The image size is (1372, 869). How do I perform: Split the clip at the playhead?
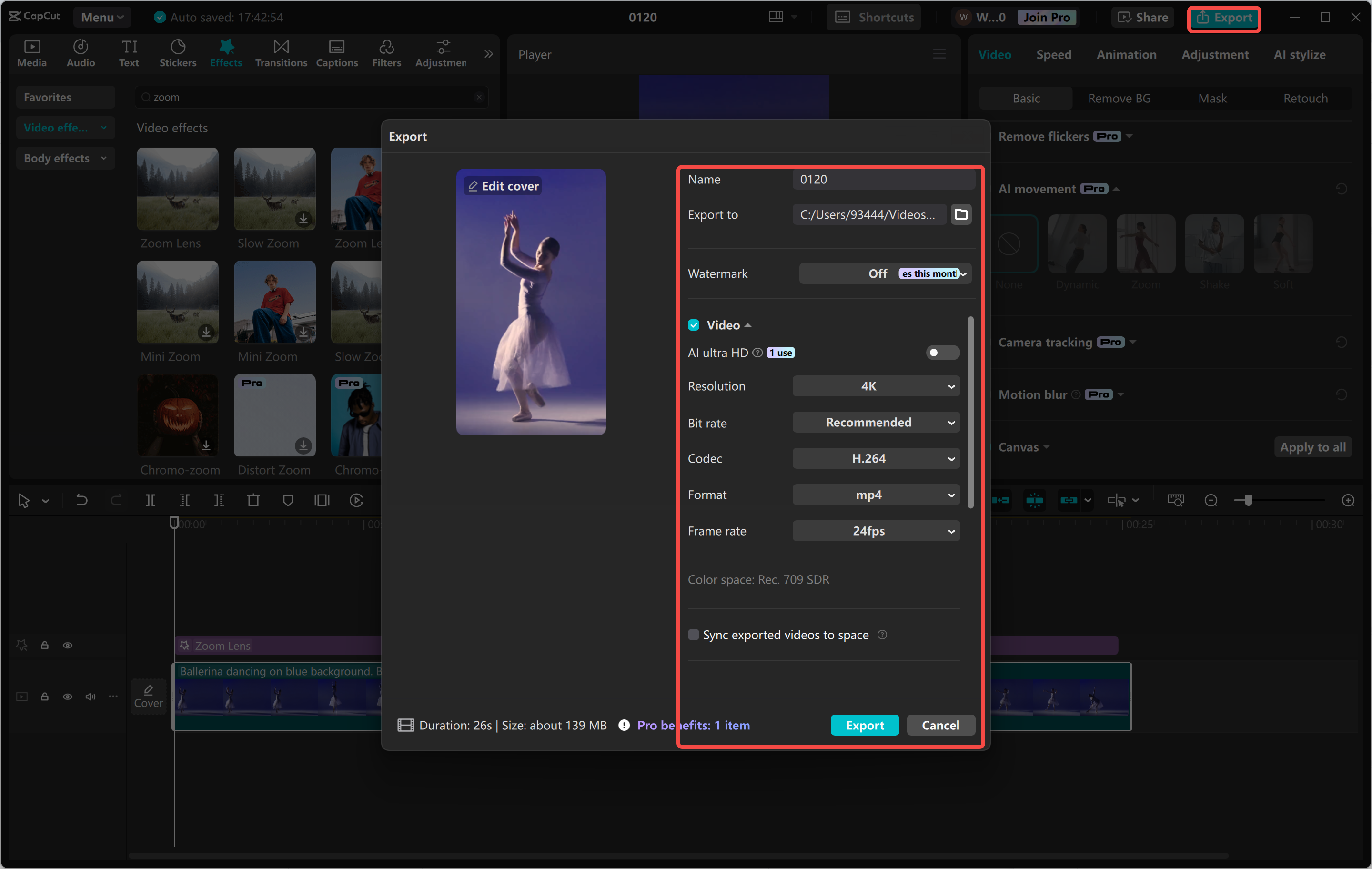(x=151, y=500)
